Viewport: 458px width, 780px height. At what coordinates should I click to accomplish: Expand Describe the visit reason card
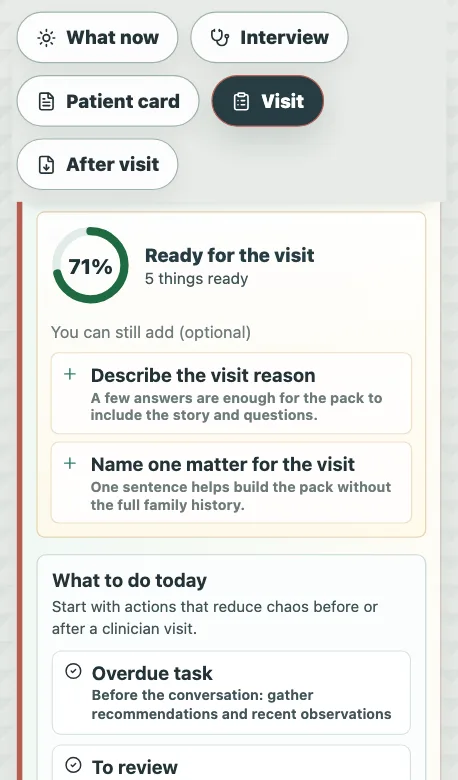231,393
